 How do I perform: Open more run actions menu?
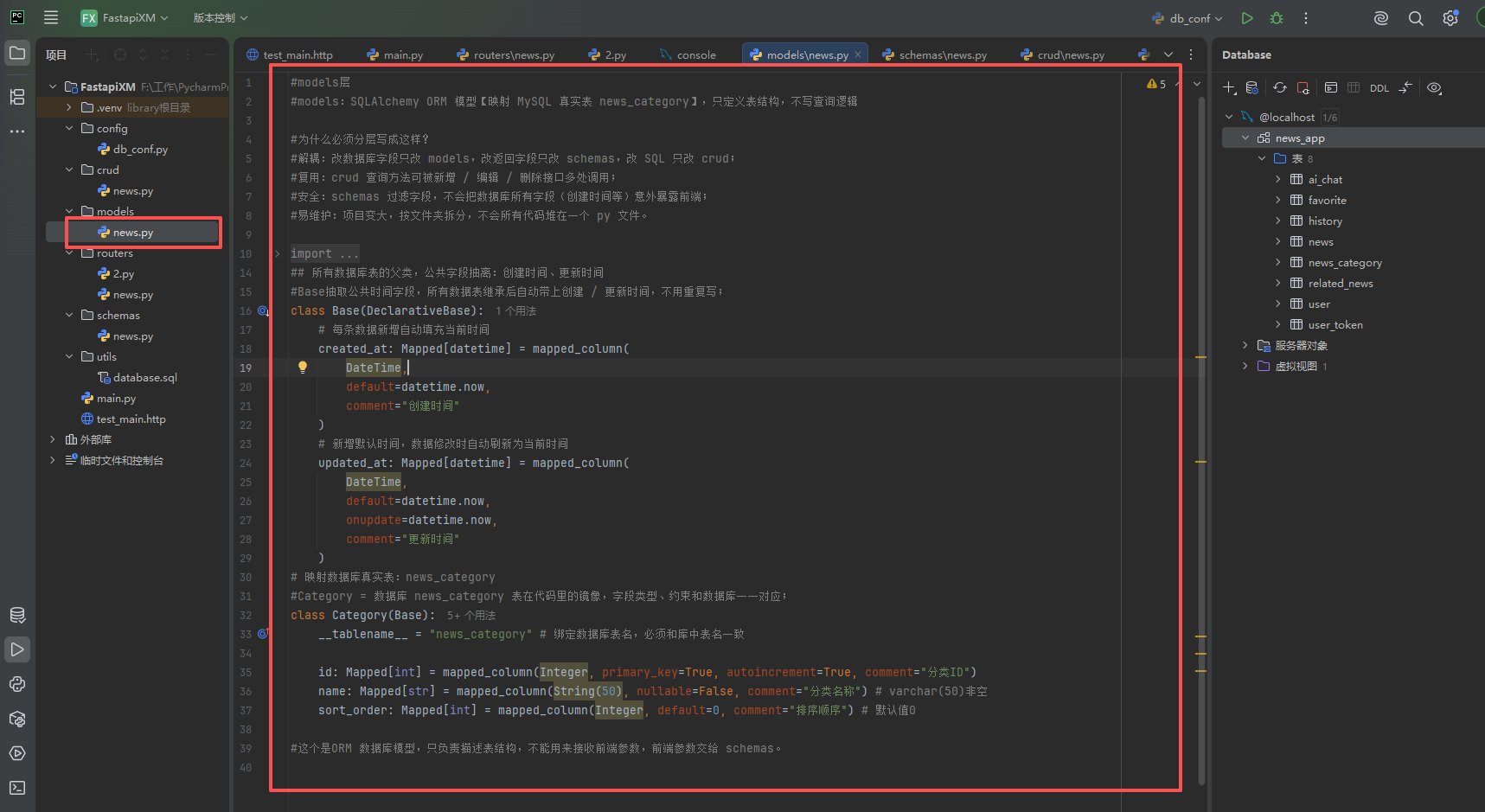tap(1306, 17)
